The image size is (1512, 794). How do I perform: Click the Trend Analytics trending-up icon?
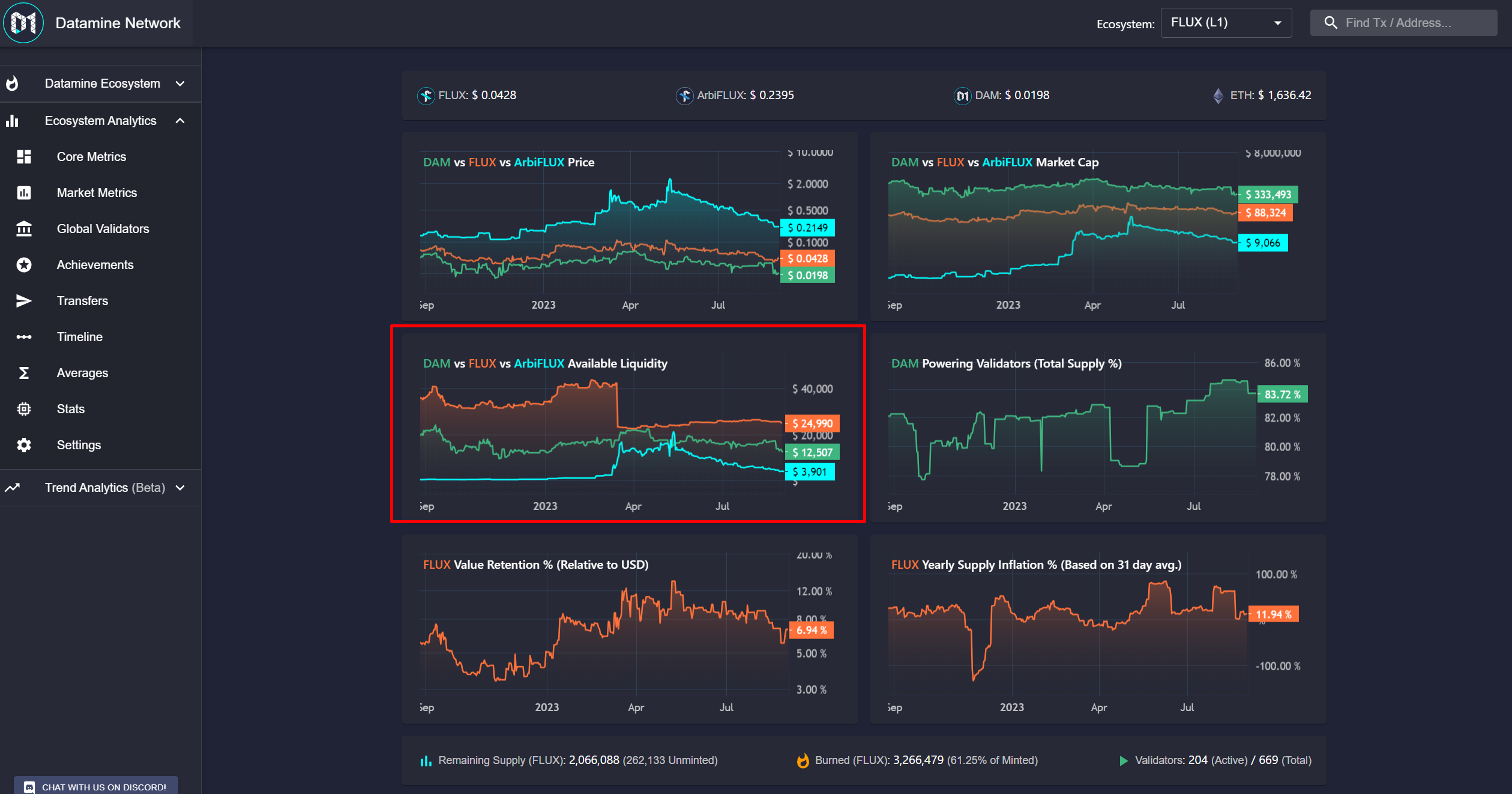[12, 488]
